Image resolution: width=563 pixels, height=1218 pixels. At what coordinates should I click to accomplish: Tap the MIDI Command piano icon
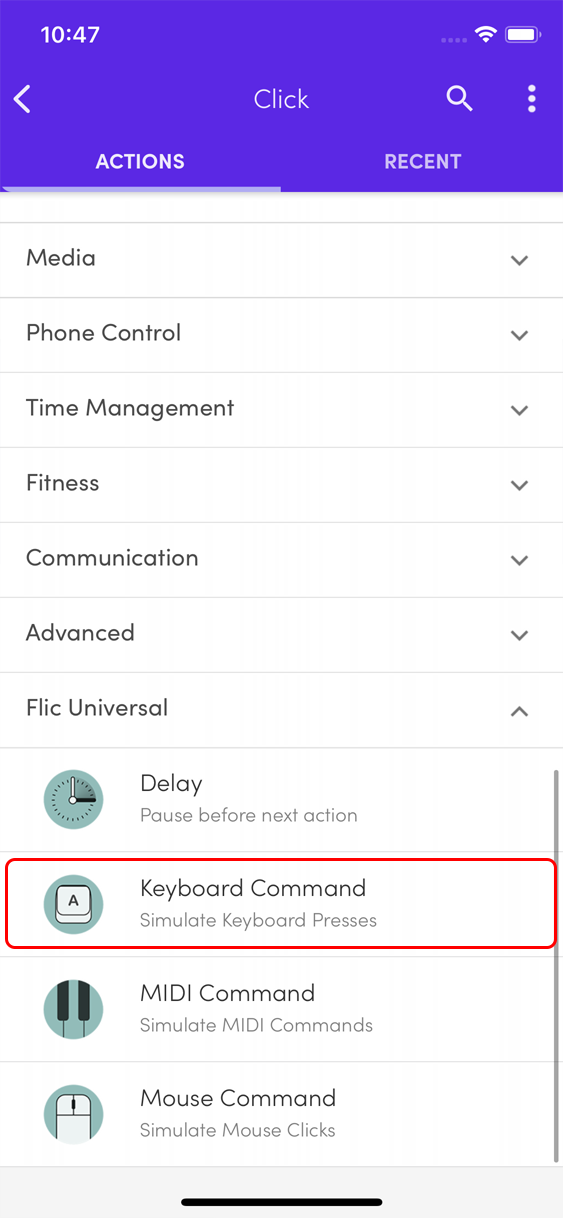click(x=73, y=1009)
